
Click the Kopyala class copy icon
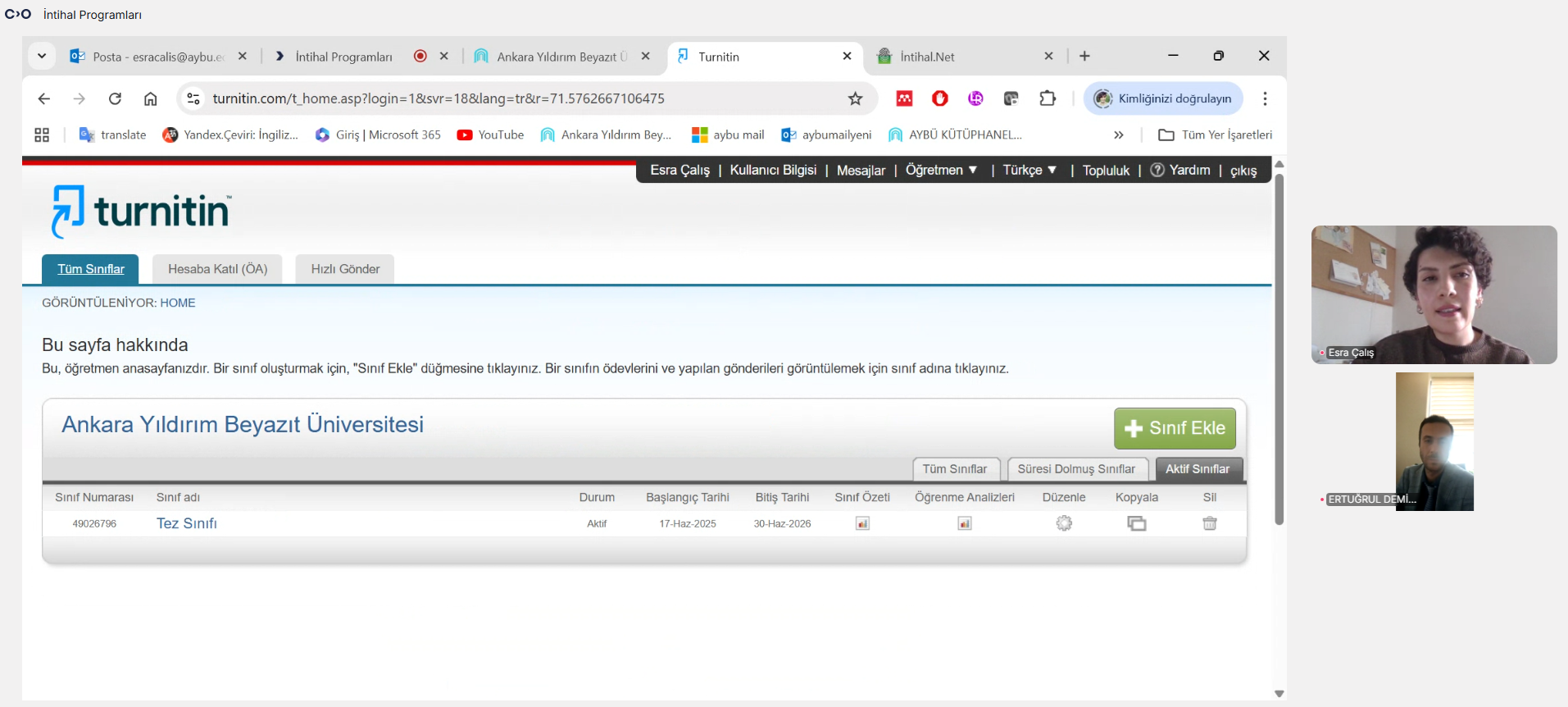pyautogui.click(x=1136, y=523)
